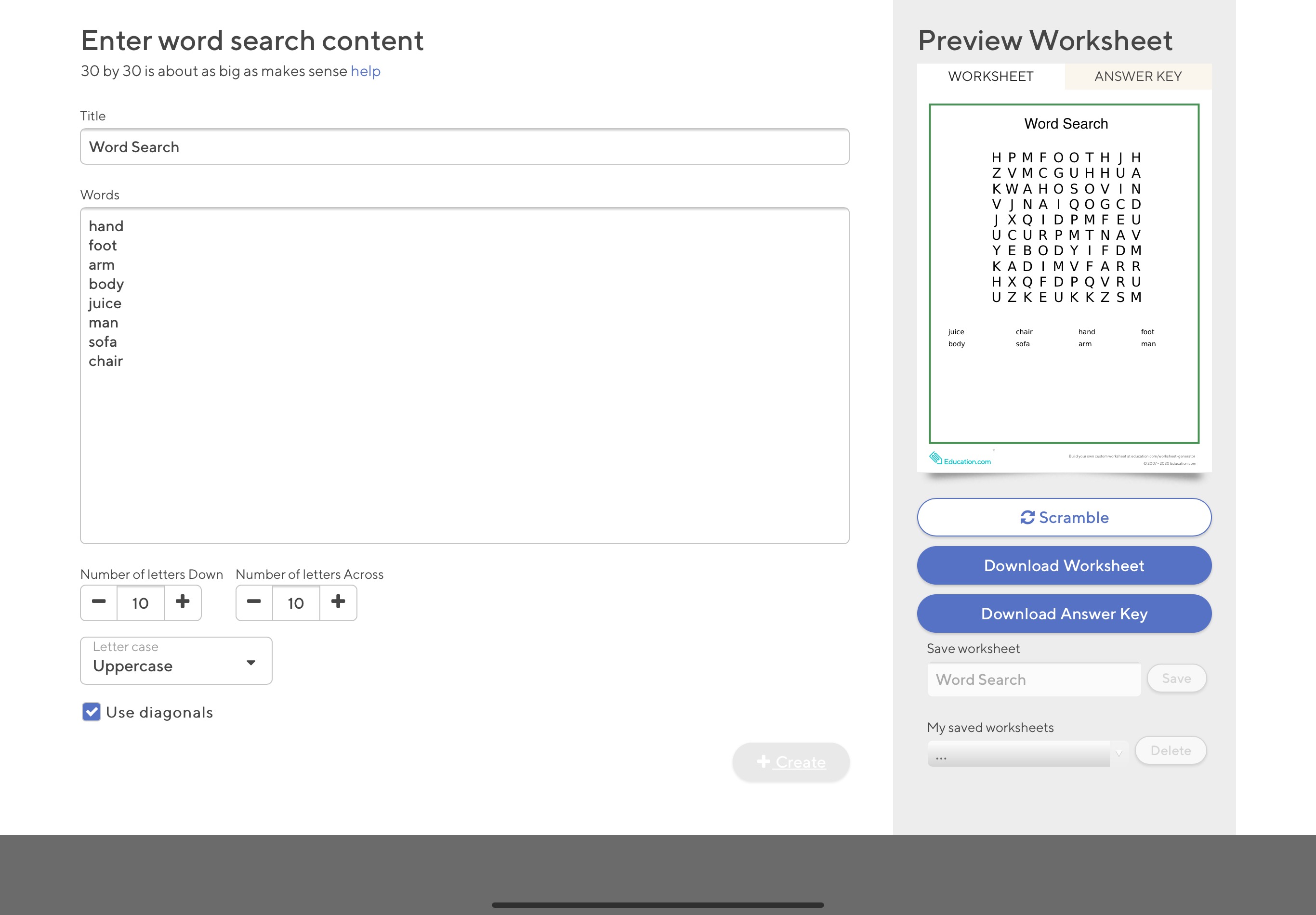This screenshot has height=915, width=1316.
Task: Click the Create button
Action: [x=790, y=762]
